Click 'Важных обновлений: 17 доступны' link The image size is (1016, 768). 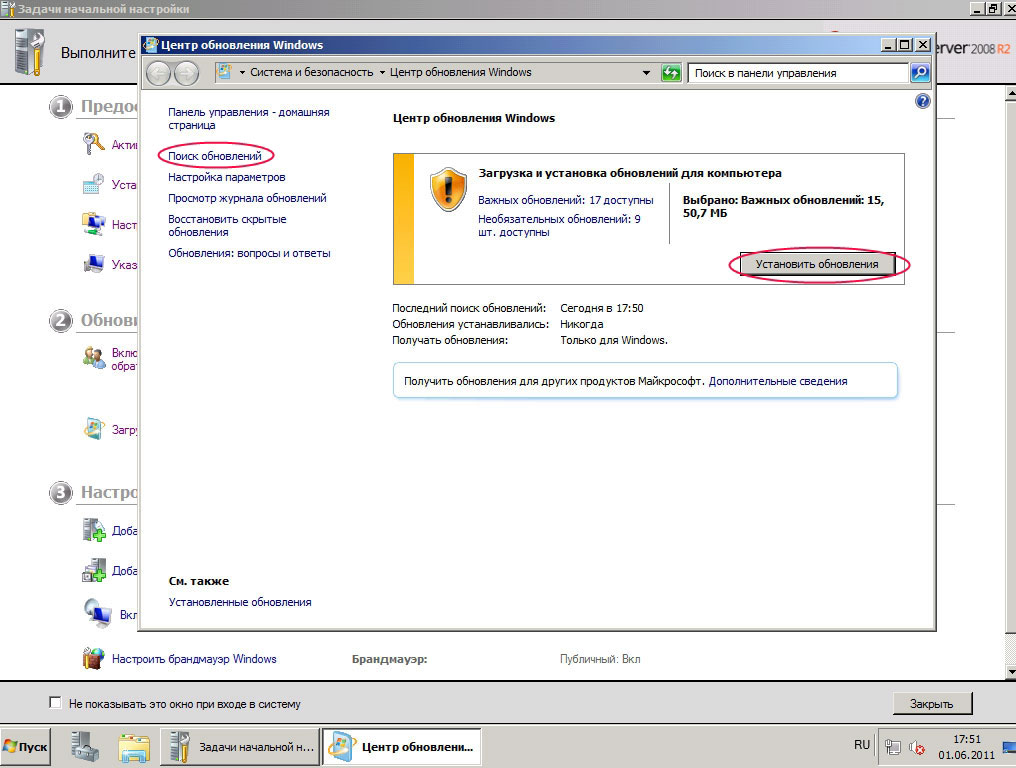[566, 200]
